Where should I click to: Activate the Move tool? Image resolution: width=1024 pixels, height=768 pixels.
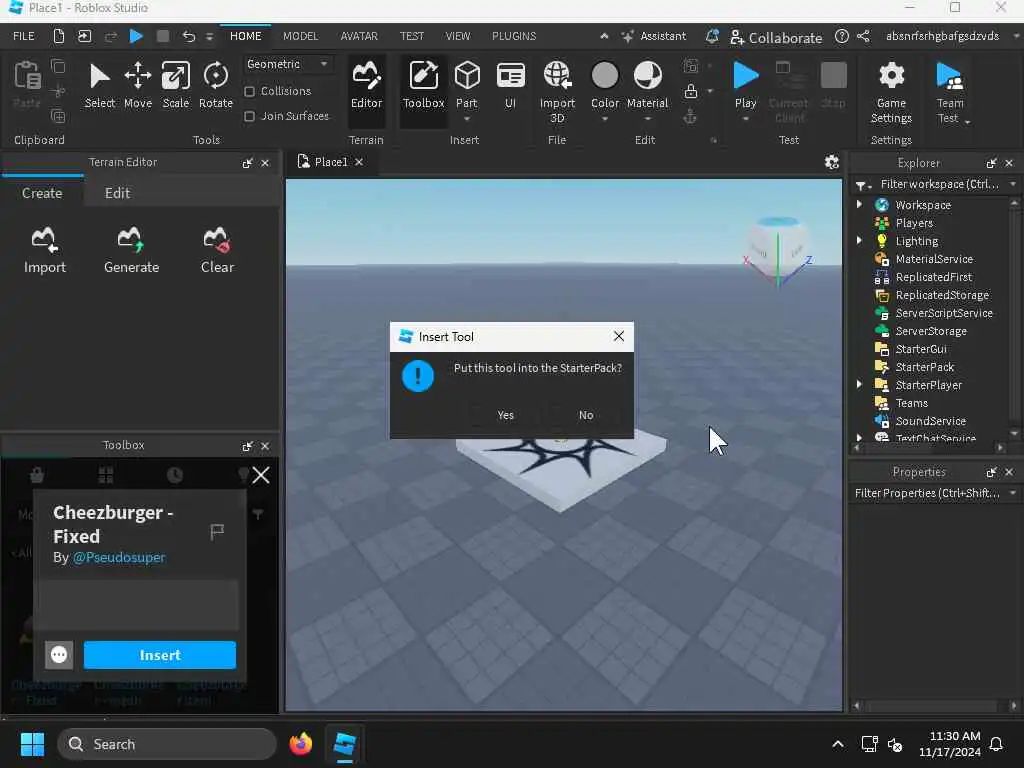tap(138, 85)
